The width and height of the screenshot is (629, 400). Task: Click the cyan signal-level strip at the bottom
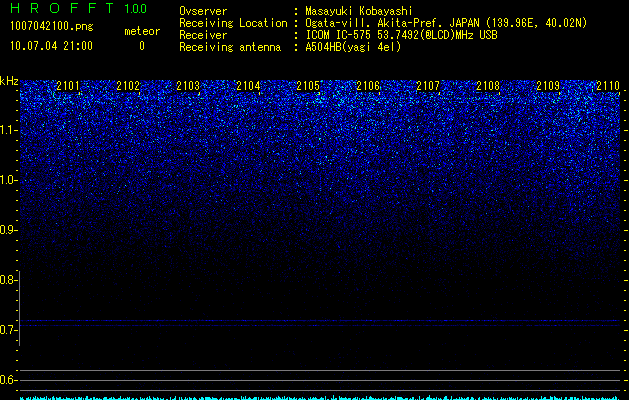pyautogui.click(x=320, y=398)
